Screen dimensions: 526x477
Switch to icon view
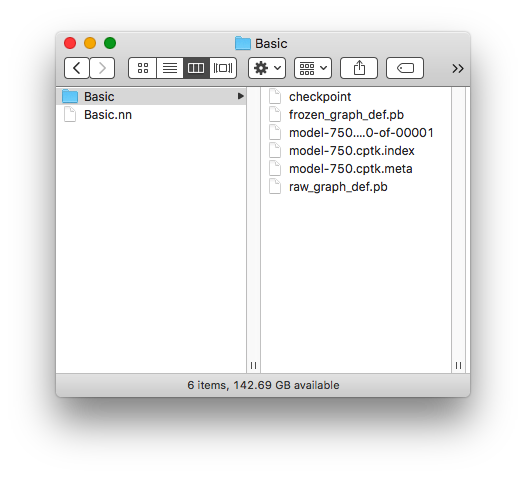[143, 68]
